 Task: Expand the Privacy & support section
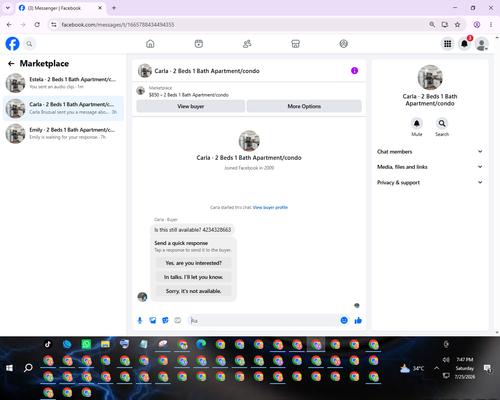(x=430, y=182)
